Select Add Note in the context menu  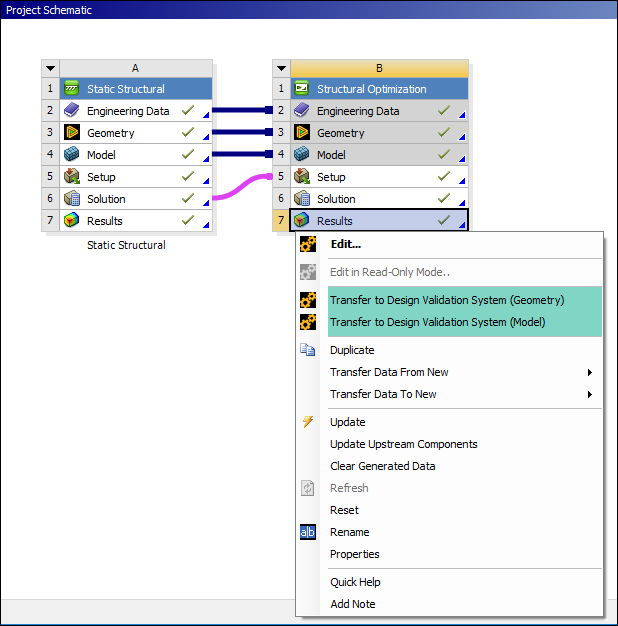click(x=353, y=604)
